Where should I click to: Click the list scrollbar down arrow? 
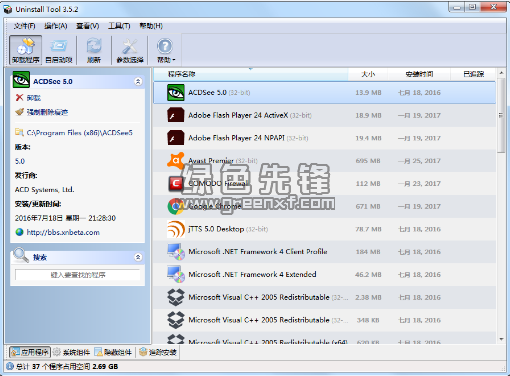[501, 339]
